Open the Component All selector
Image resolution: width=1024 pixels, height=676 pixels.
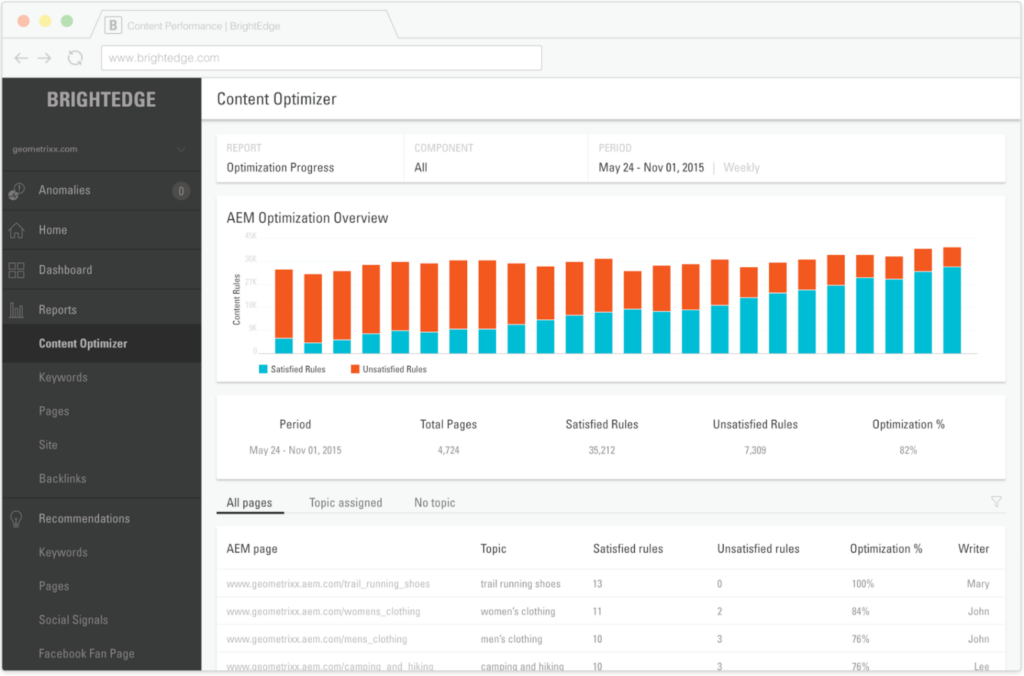point(421,168)
